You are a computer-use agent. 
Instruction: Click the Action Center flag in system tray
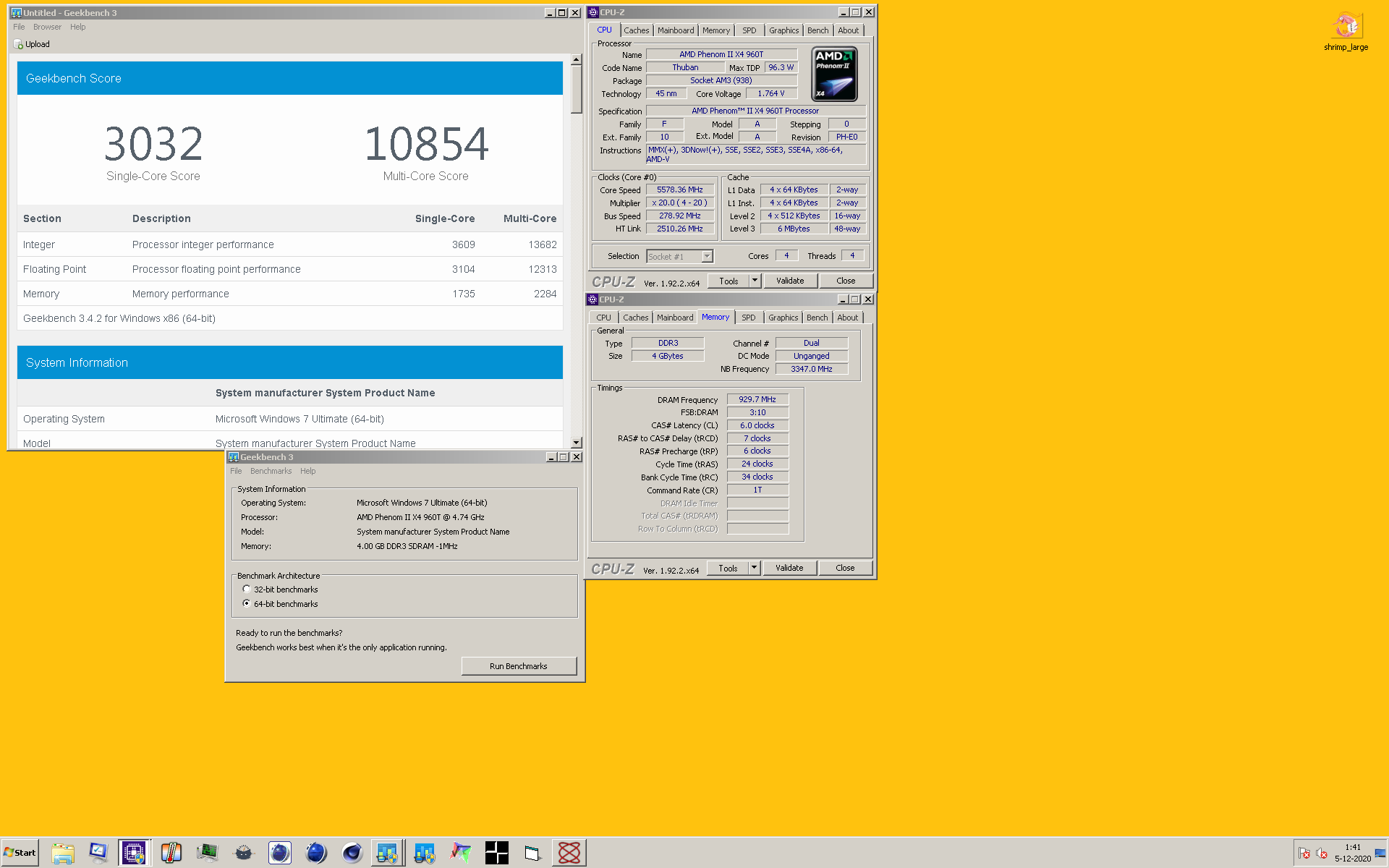pos(1304,853)
